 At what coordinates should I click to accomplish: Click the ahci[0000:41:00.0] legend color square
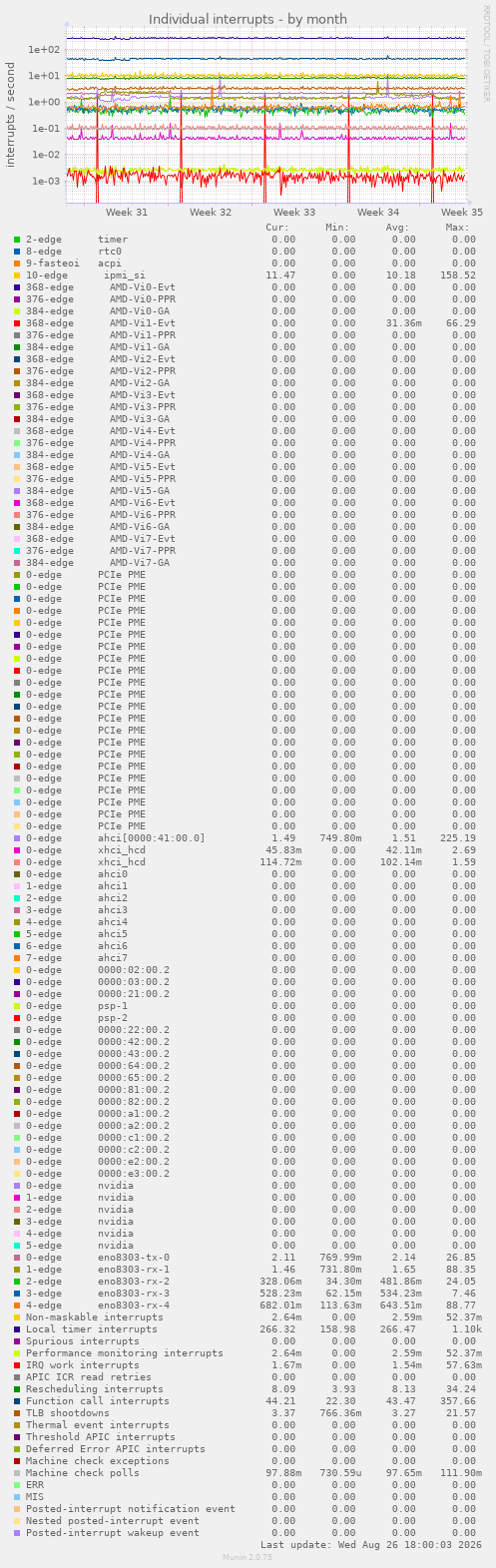click(x=17, y=838)
